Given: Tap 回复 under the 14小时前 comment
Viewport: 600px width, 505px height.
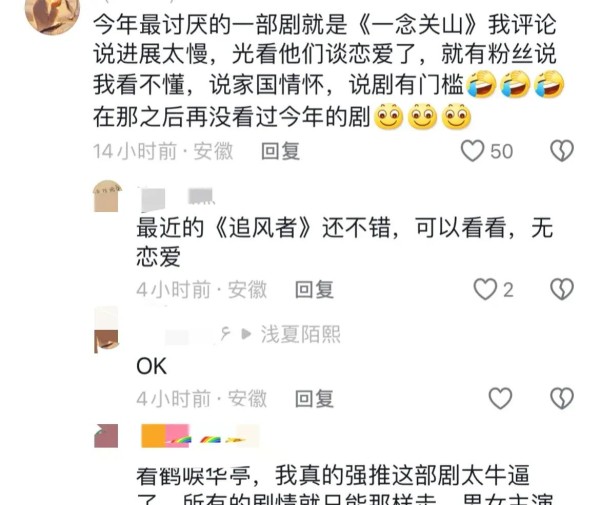Looking at the screenshot, I should [x=280, y=151].
